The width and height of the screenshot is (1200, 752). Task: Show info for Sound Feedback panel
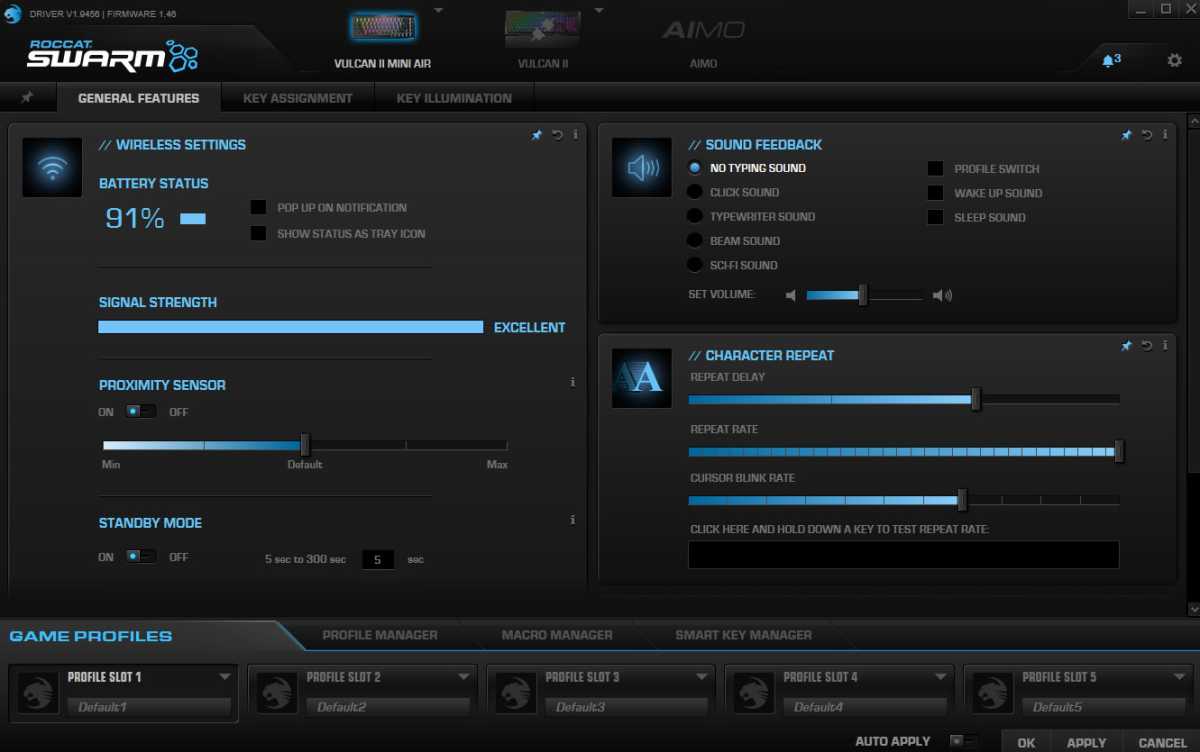click(x=1166, y=135)
